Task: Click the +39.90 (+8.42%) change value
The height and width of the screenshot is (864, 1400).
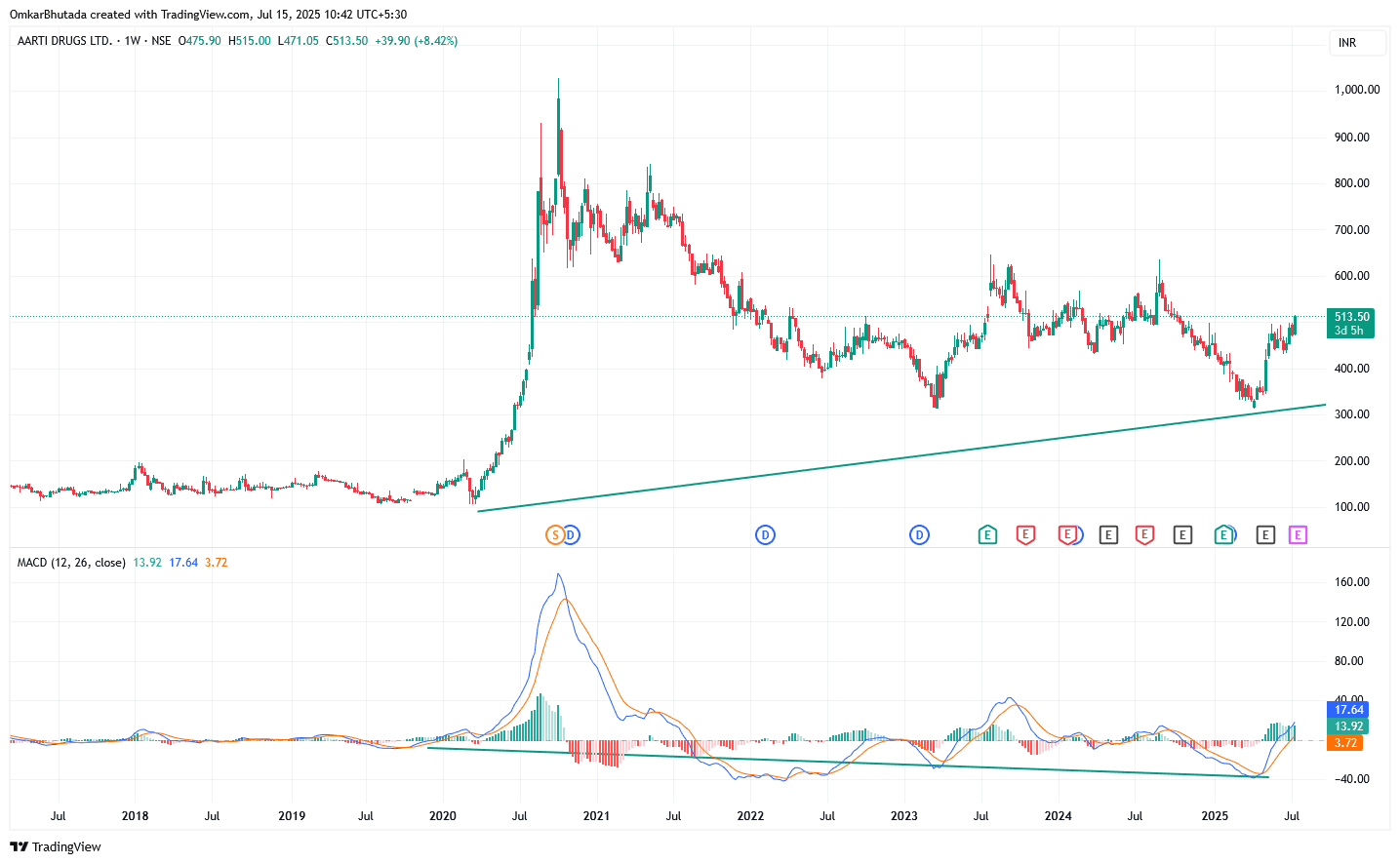Action: coord(417,41)
